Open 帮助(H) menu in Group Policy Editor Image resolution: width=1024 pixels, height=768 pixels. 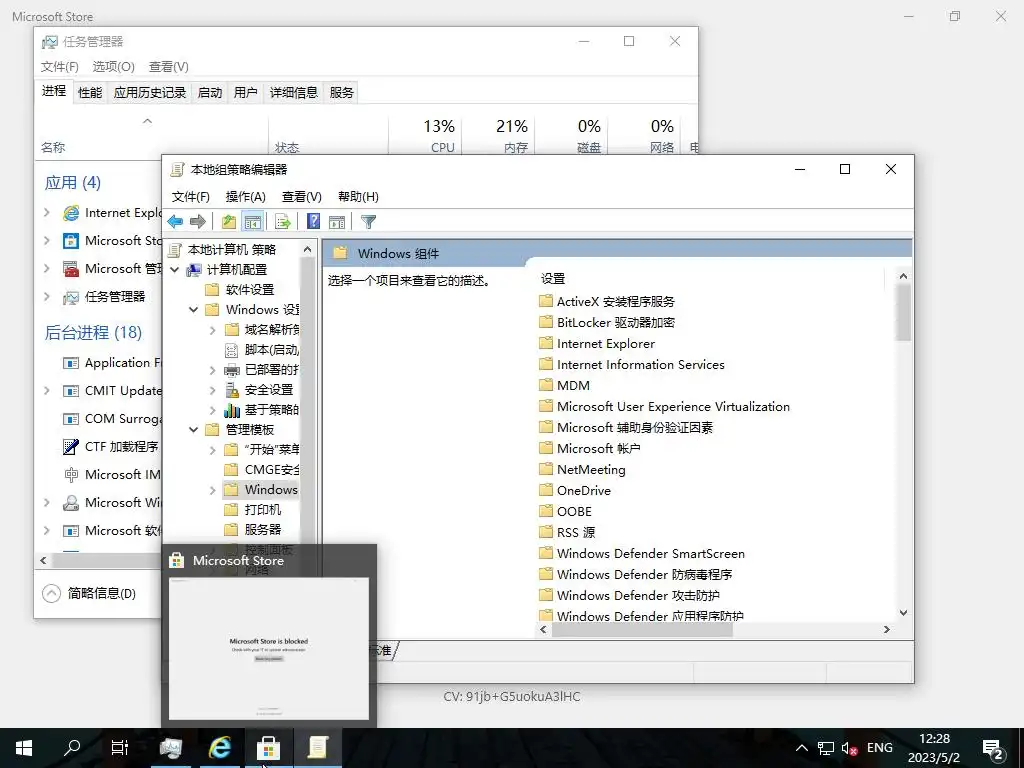point(358,197)
